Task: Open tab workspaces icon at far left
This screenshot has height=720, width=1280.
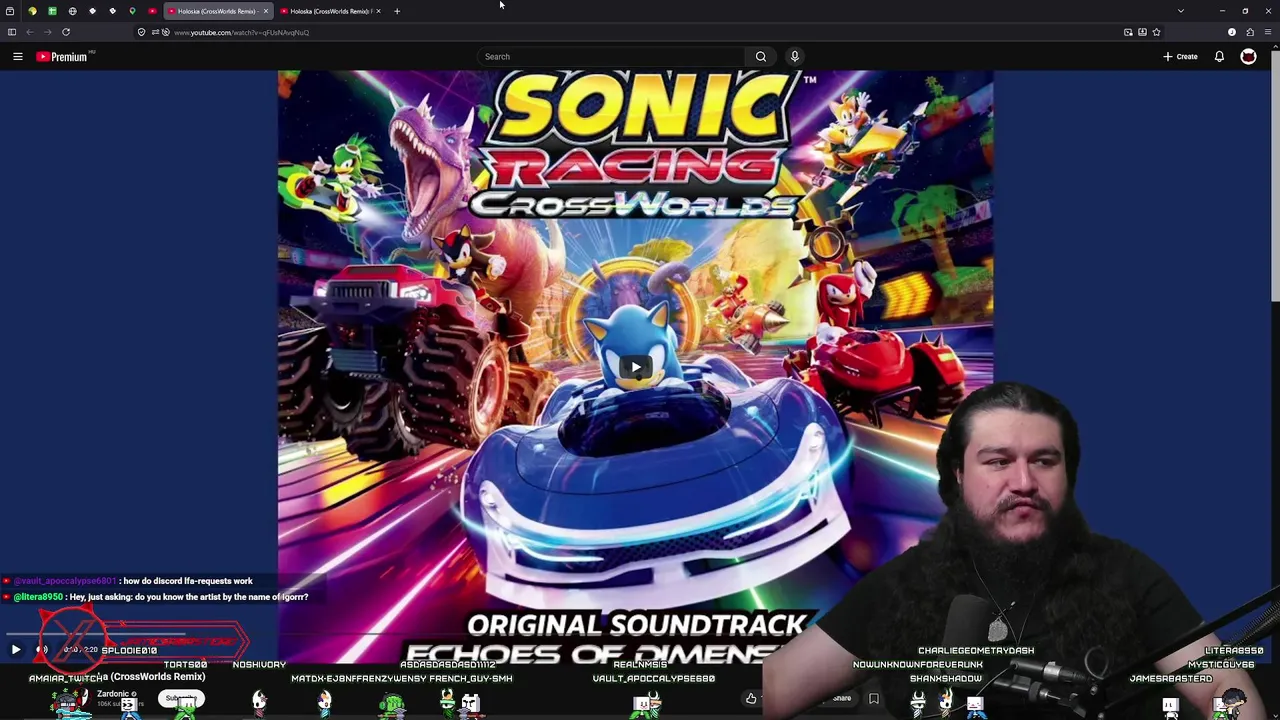Action: coord(10,11)
